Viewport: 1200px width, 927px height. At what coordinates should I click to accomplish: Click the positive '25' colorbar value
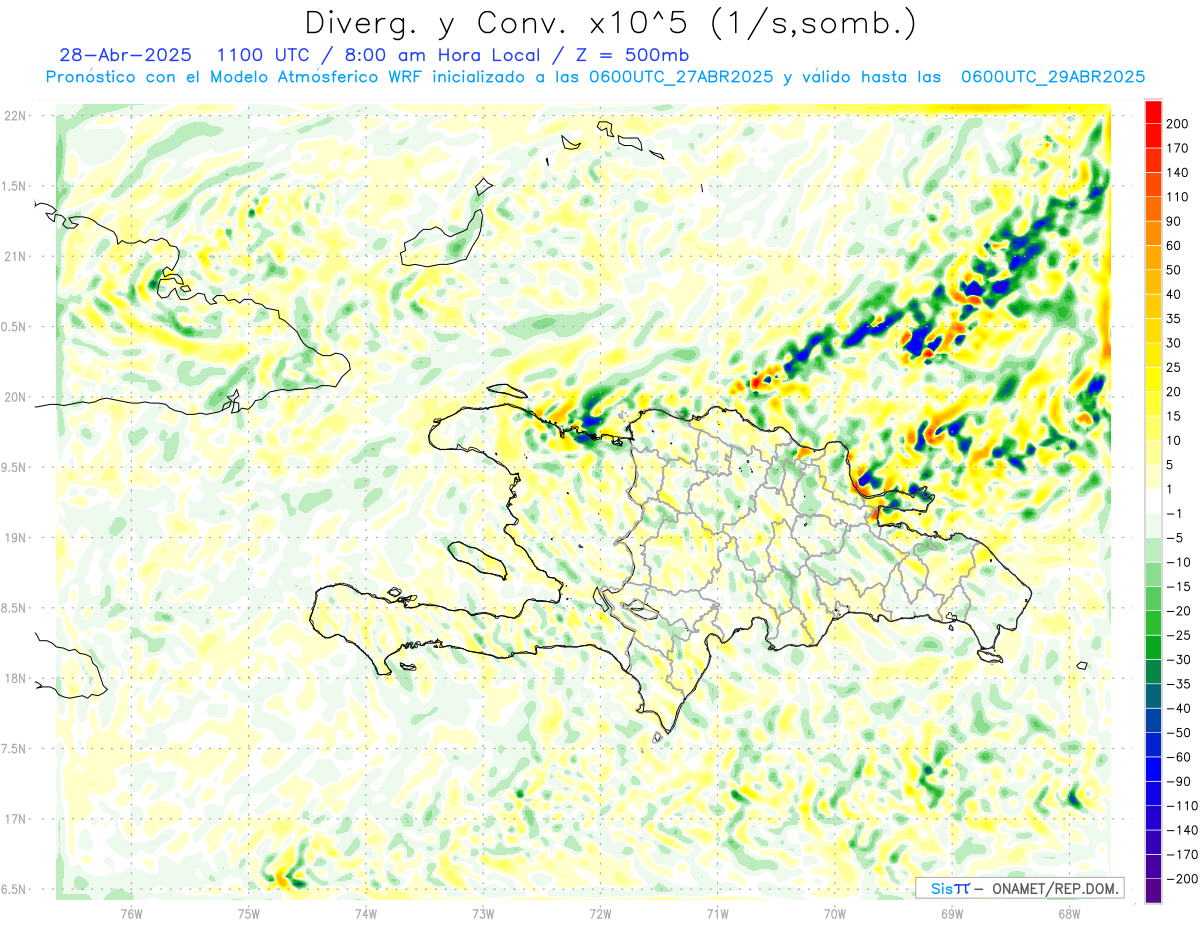pyautogui.click(x=1174, y=367)
